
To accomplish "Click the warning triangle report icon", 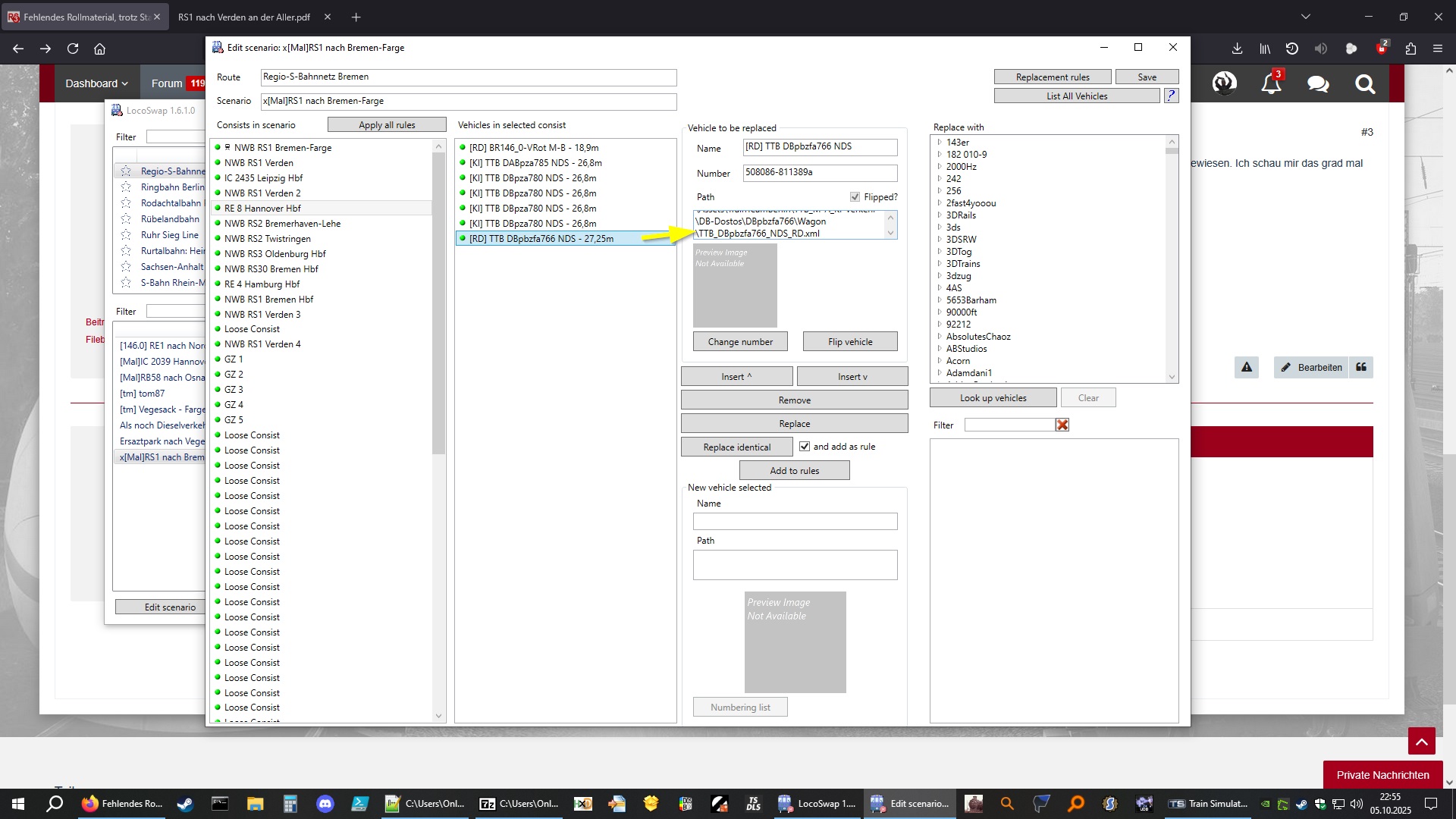I will pos(1247,367).
